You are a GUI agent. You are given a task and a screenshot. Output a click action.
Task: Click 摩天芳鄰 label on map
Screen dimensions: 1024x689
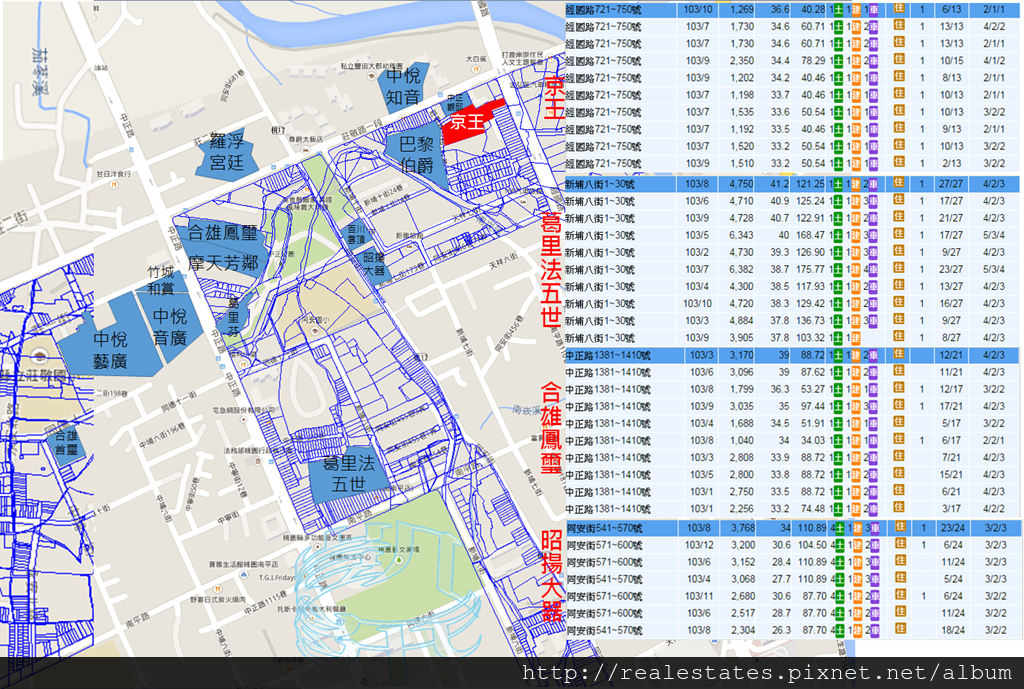point(223,263)
